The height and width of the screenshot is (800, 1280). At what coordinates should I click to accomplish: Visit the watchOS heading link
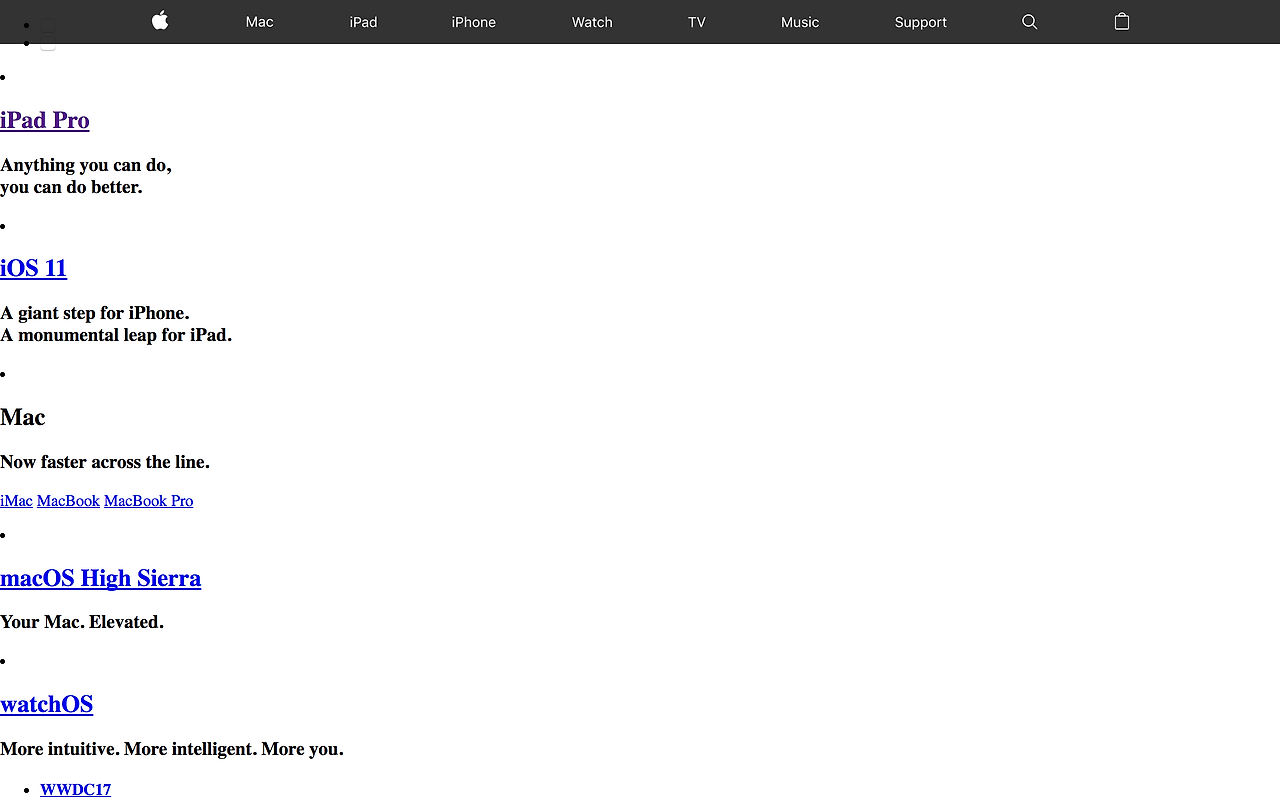click(46, 704)
